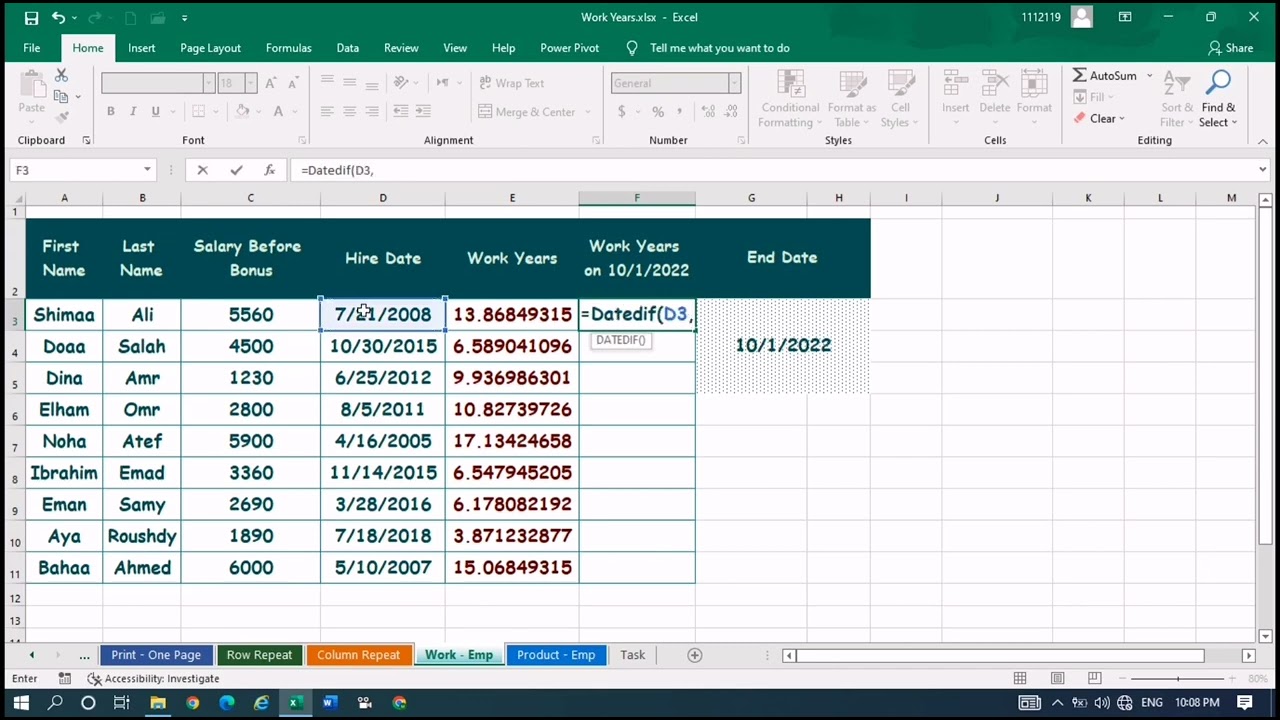Viewport: 1280px width, 720px height.
Task: Save the workbook from Quick Access toolbar
Action: [x=31, y=18]
